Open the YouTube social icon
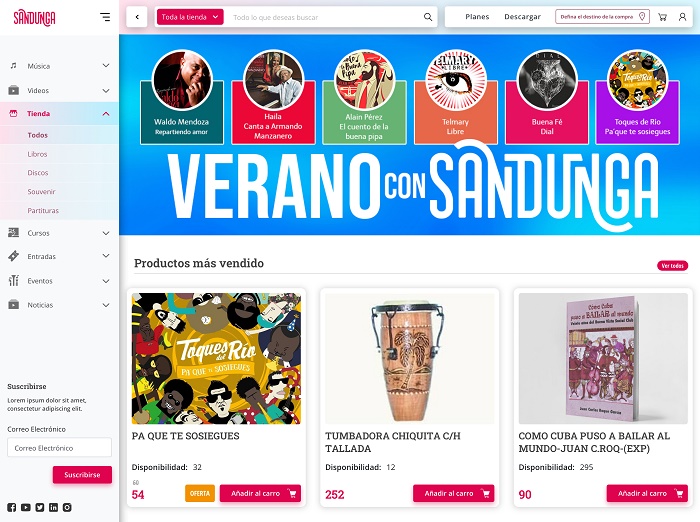The width and height of the screenshot is (700, 522). pos(25,507)
